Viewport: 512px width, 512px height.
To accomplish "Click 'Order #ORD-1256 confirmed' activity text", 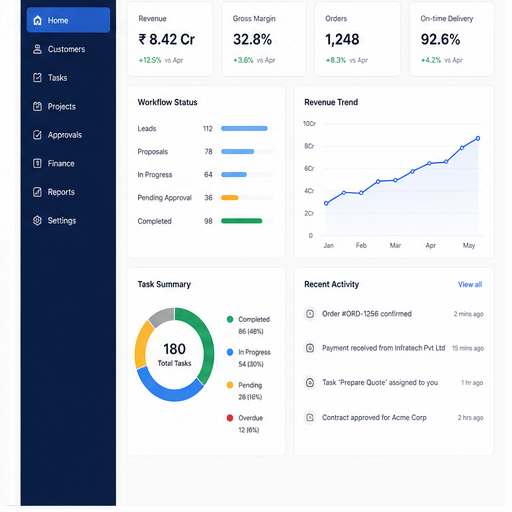I will pyautogui.click(x=367, y=314).
